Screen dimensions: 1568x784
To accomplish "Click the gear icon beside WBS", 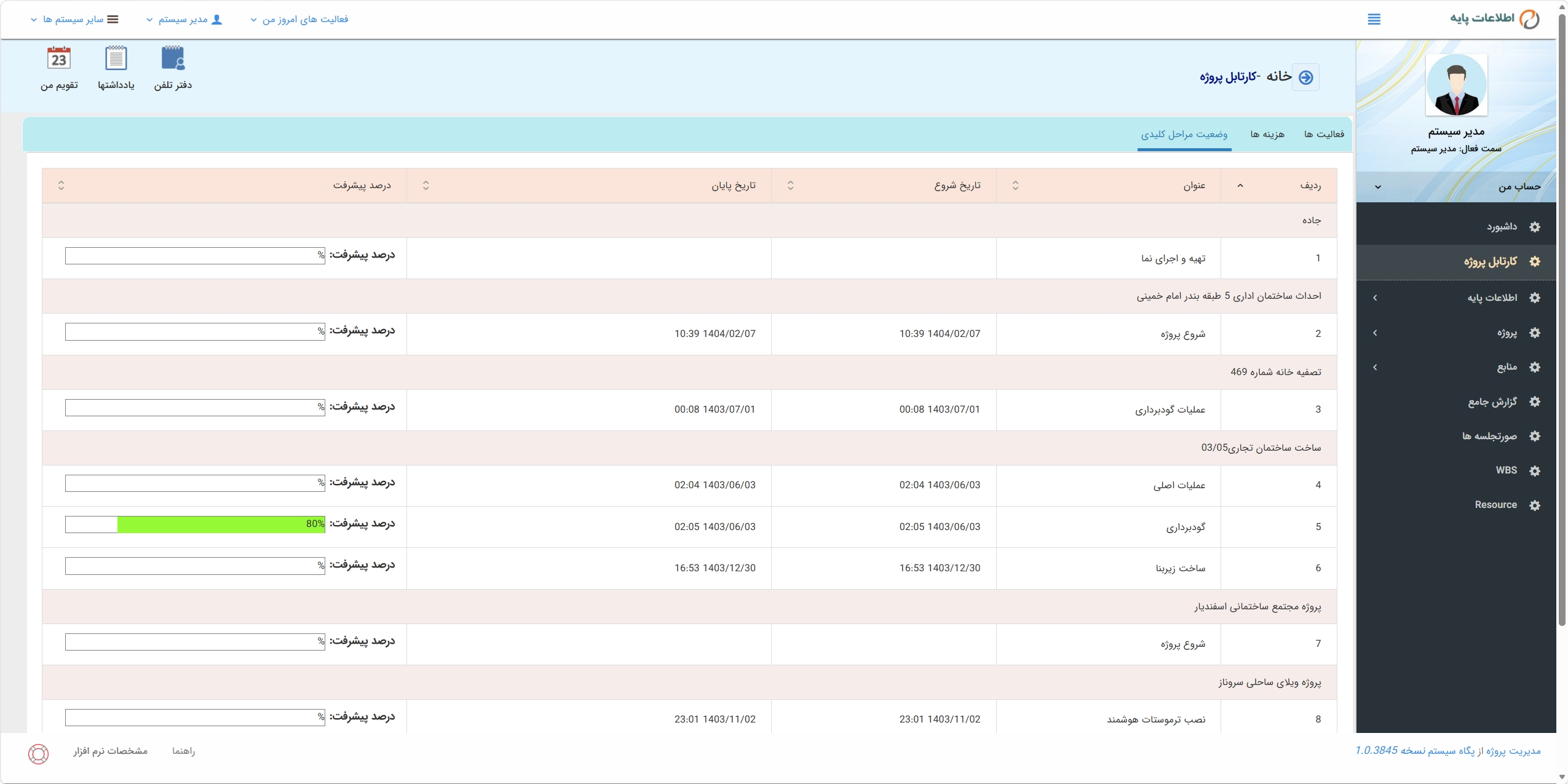I will coord(1534,471).
